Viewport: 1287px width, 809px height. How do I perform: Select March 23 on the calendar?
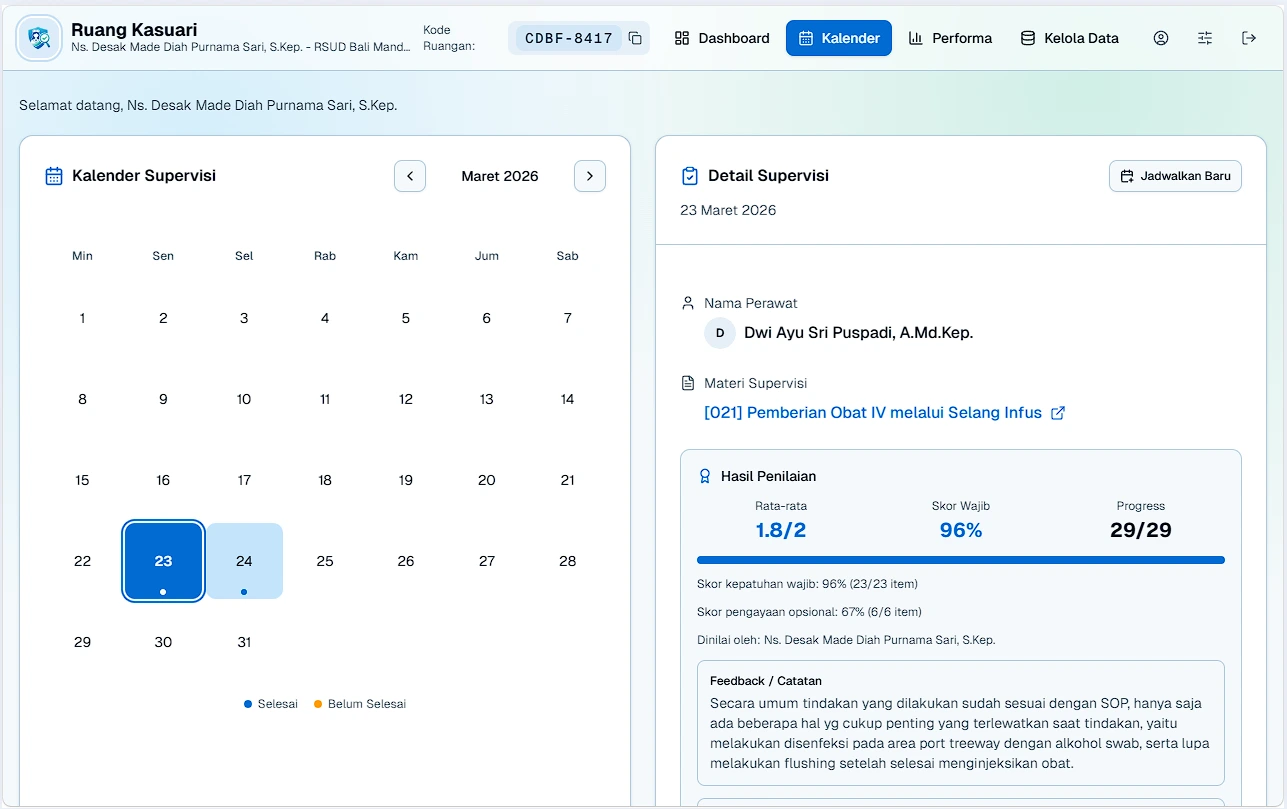point(163,561)
